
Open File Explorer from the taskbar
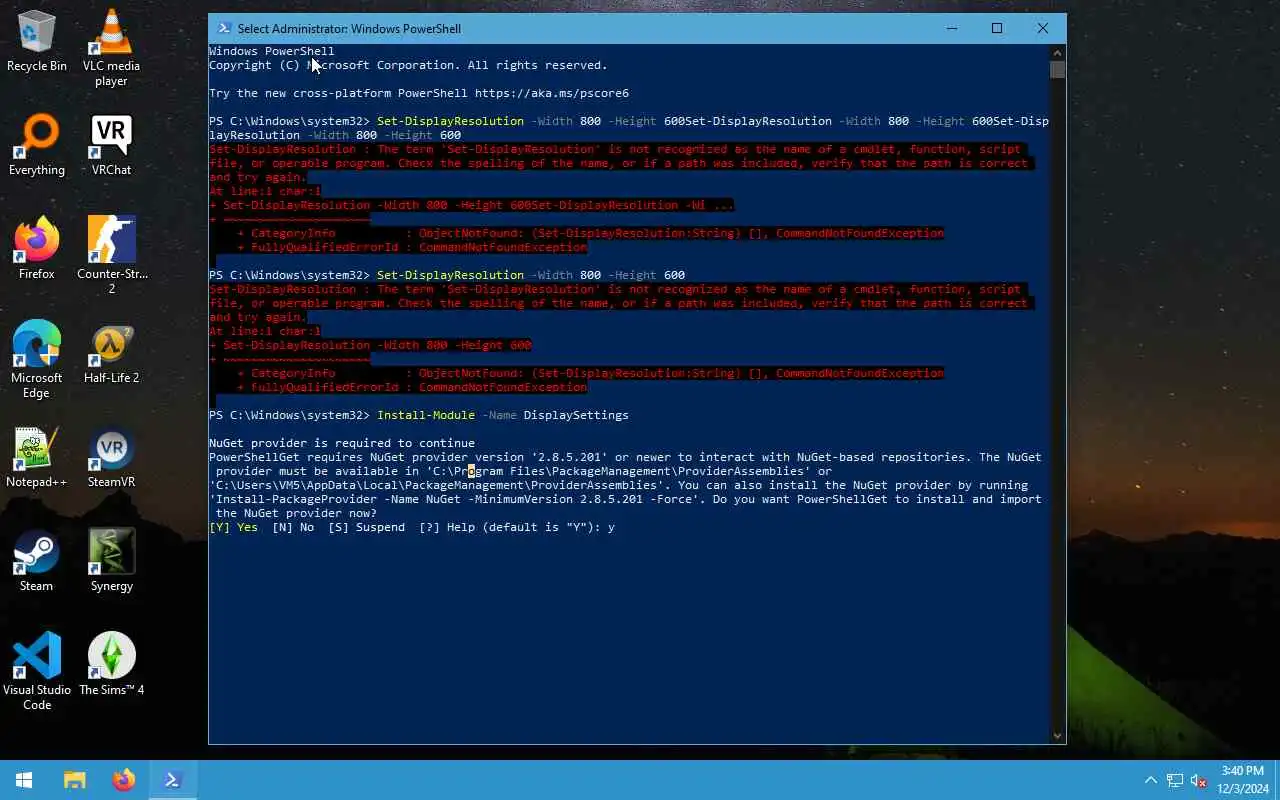click(x=75, y=780)
